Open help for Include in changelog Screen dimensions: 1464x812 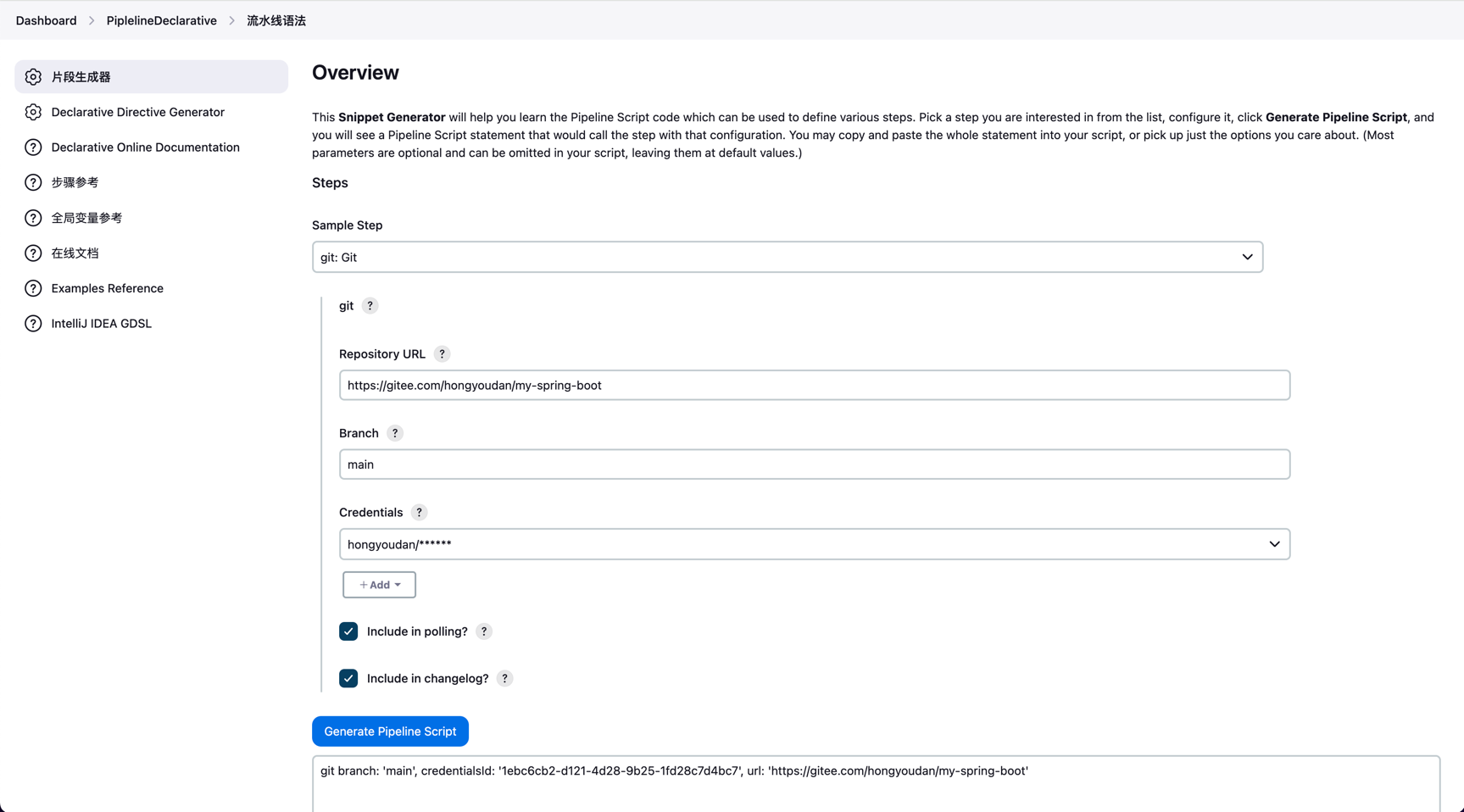[x=504, y=679]
